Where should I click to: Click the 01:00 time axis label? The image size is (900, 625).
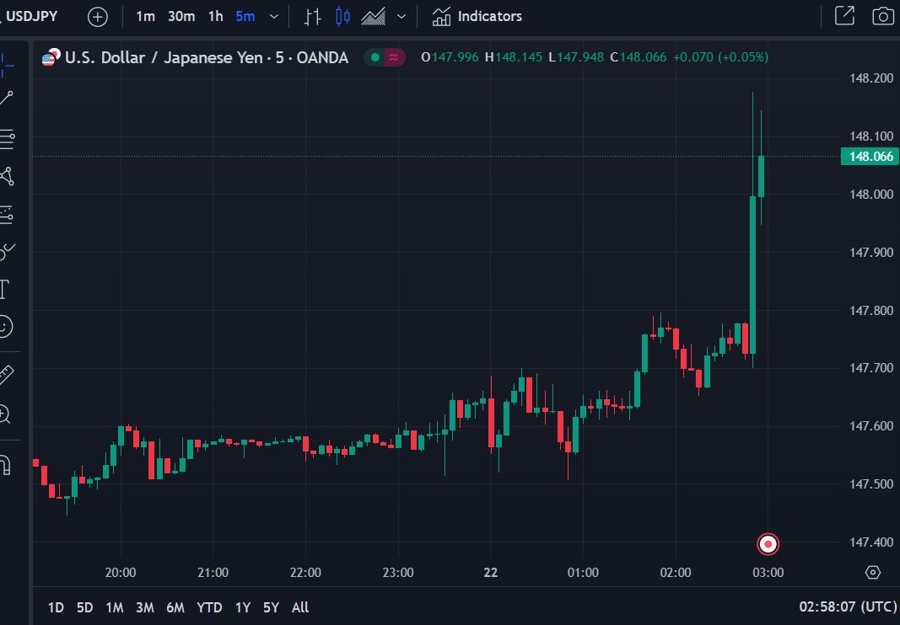coord(583,573)
